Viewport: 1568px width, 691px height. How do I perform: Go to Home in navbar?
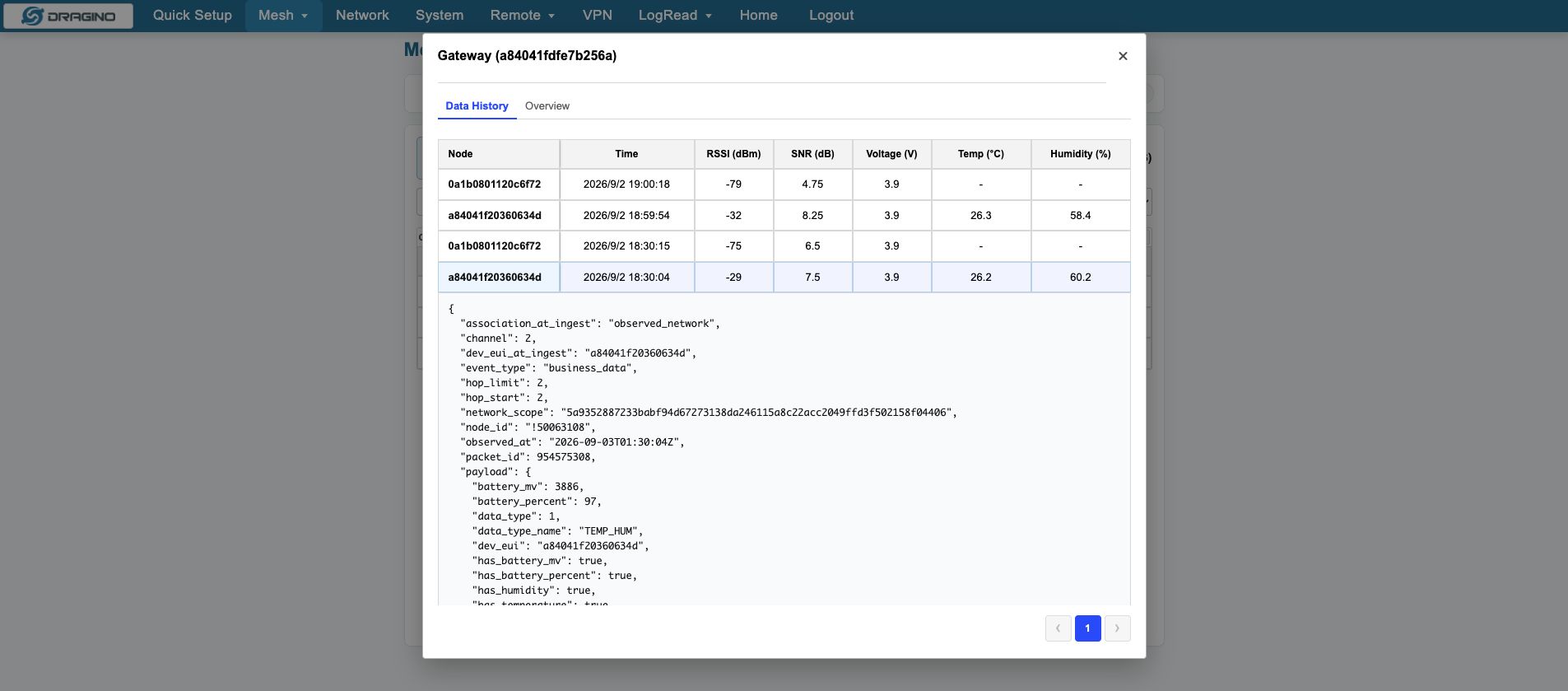click(759, 16)
